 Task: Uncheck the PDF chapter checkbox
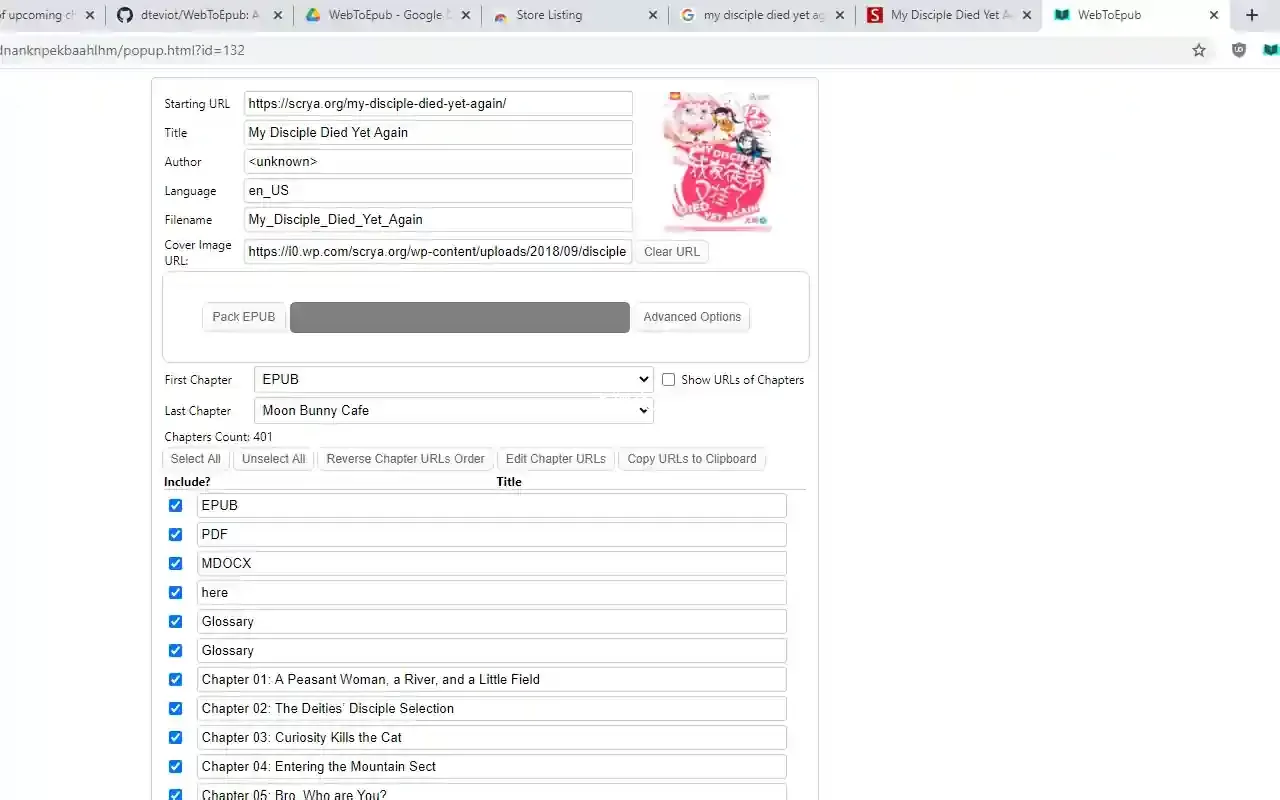pyautogui.click(x=175, y=534)
